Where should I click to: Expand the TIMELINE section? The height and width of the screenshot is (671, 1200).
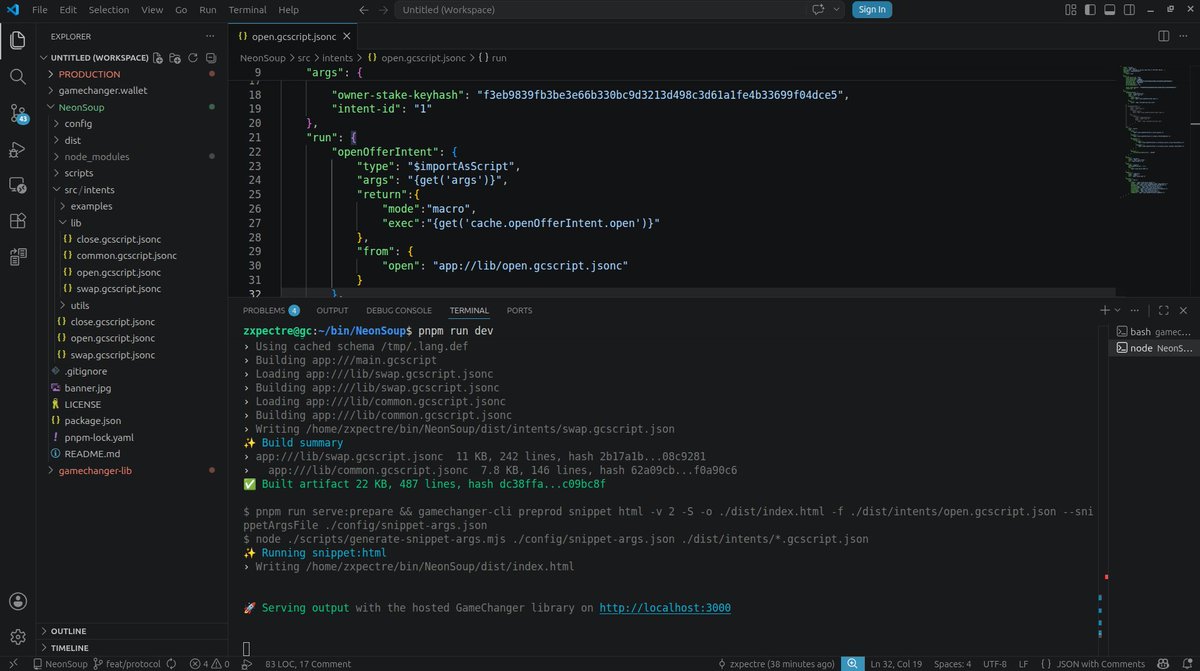point(68,648)
